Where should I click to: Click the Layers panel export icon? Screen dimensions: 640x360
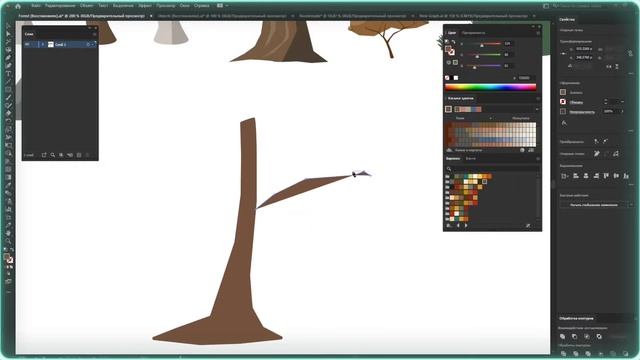pos(44,155)
